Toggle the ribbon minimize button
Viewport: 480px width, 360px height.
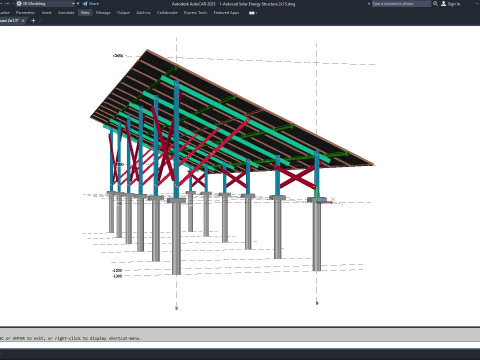tap(252, 13)
